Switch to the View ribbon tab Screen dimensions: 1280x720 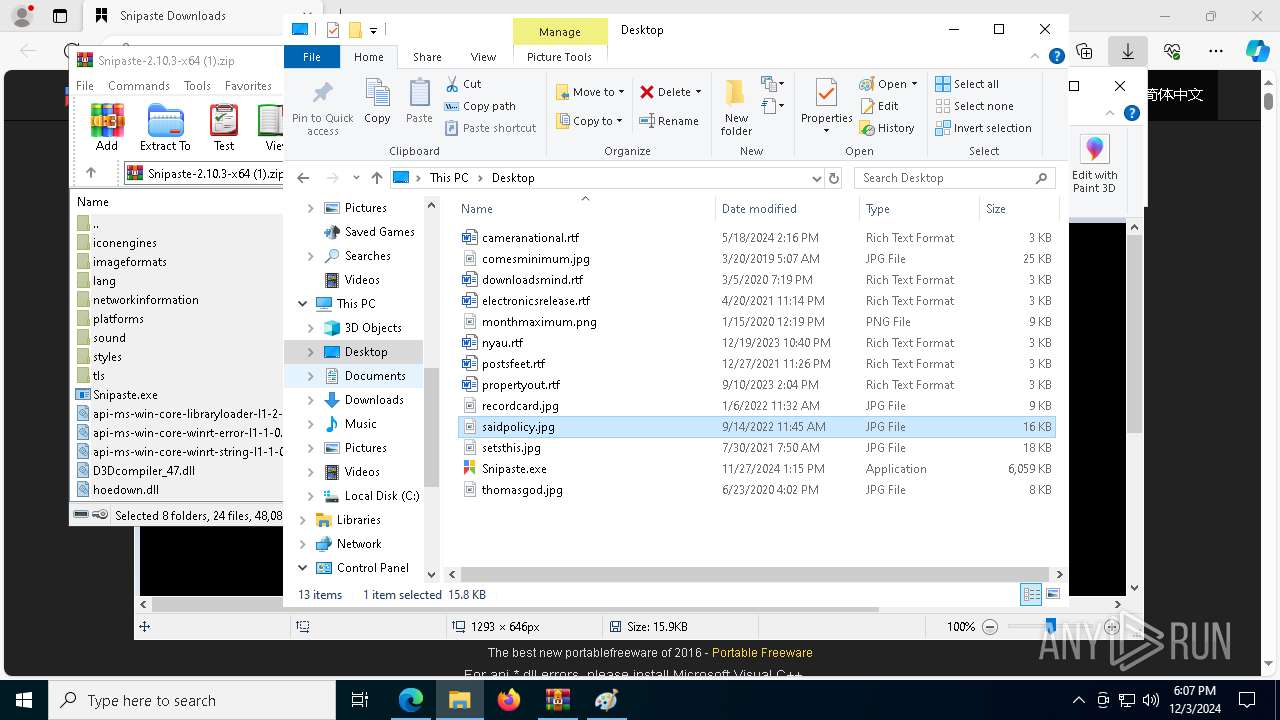[x=483, y=57]
